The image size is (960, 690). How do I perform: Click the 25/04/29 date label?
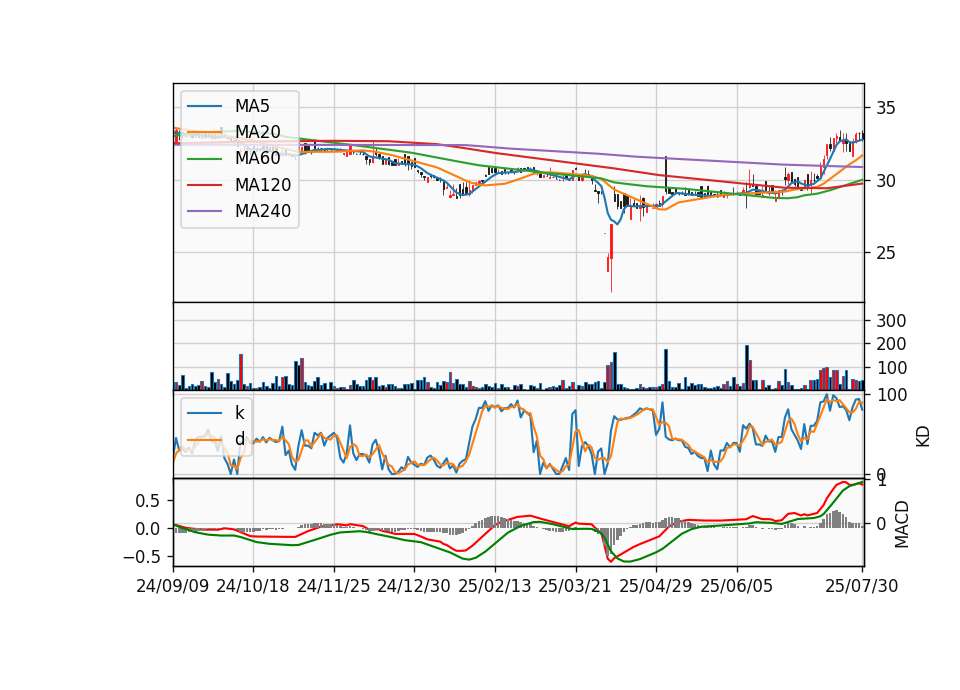point(656,586)
